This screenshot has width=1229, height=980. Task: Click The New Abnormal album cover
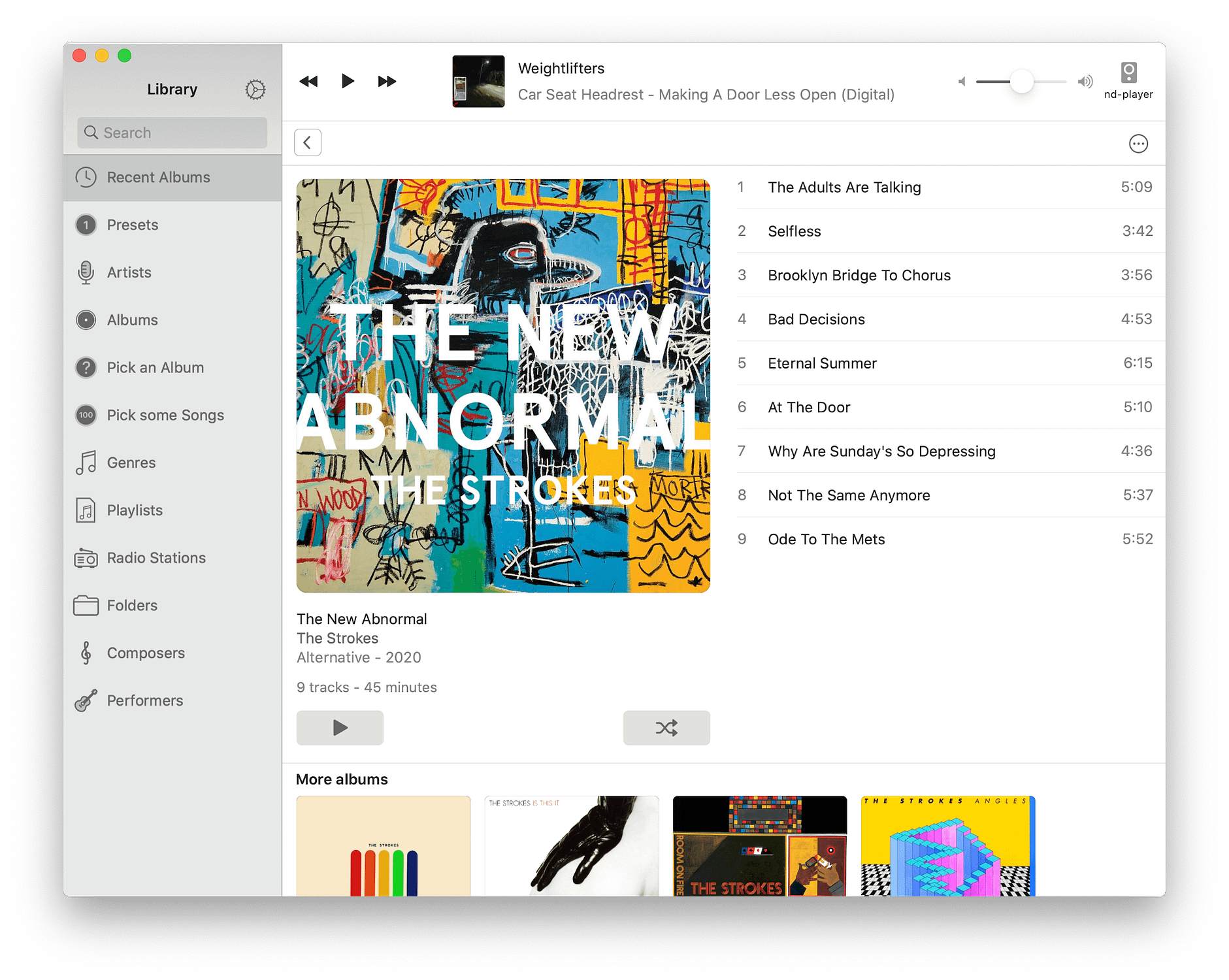coord(503,385)
